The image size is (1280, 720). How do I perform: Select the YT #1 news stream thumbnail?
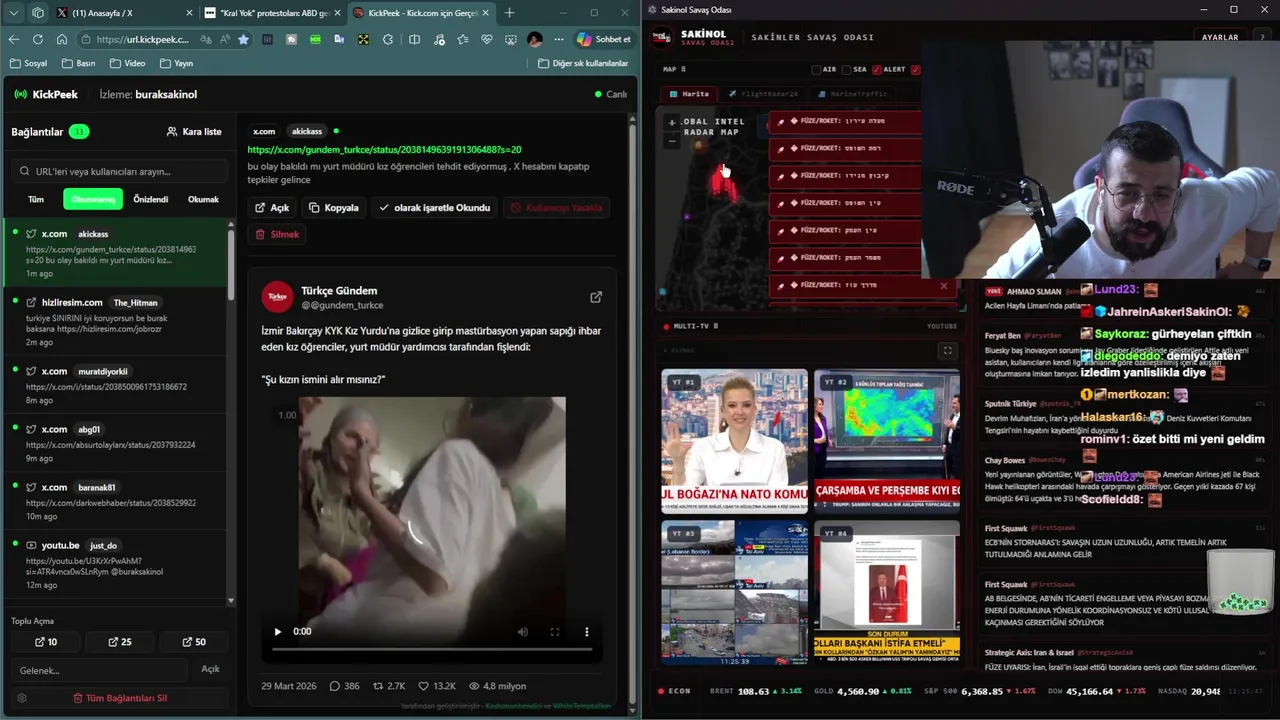[x=734, y=441]
